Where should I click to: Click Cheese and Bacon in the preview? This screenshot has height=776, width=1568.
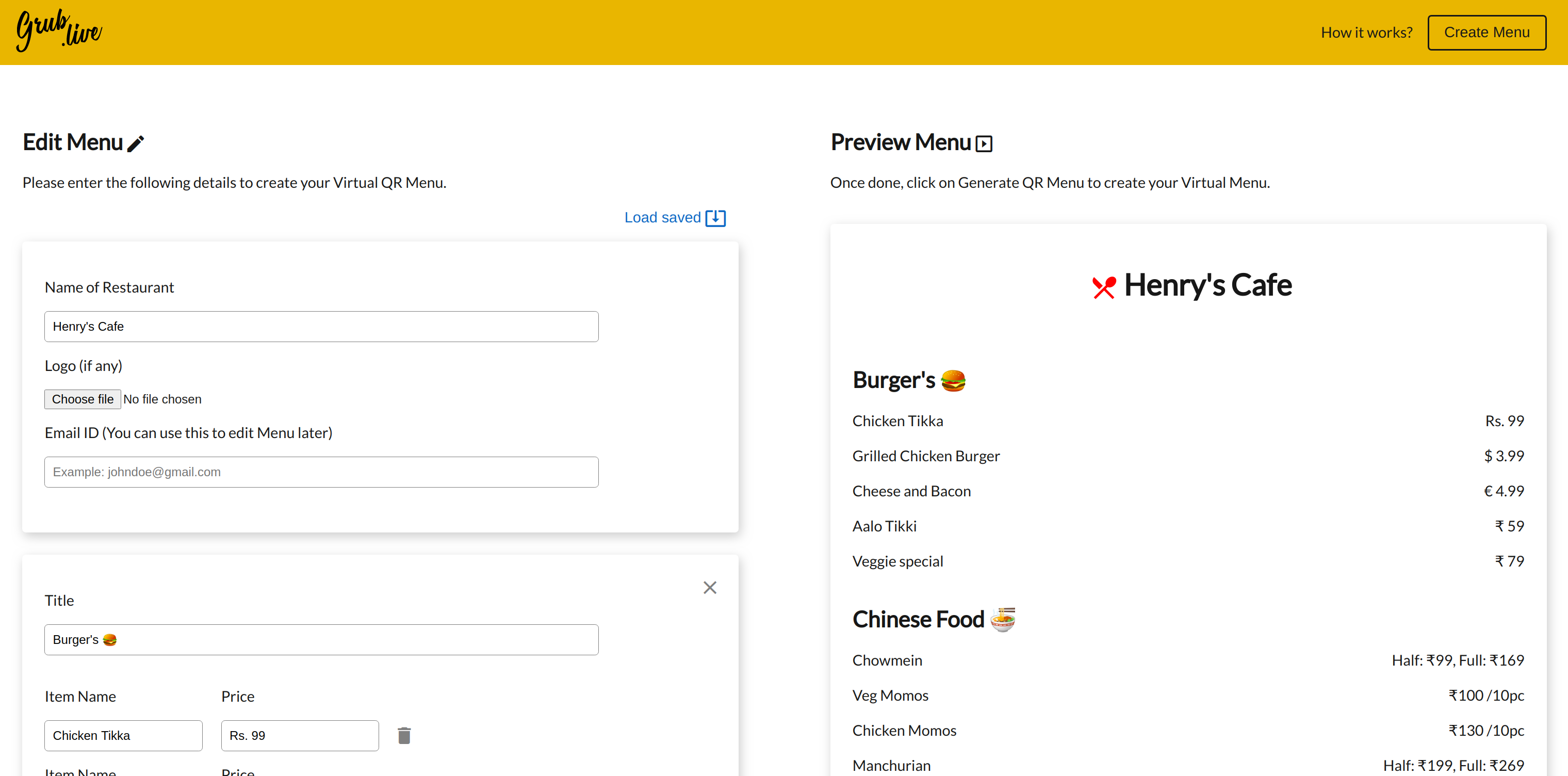click(x=911, y=491)
